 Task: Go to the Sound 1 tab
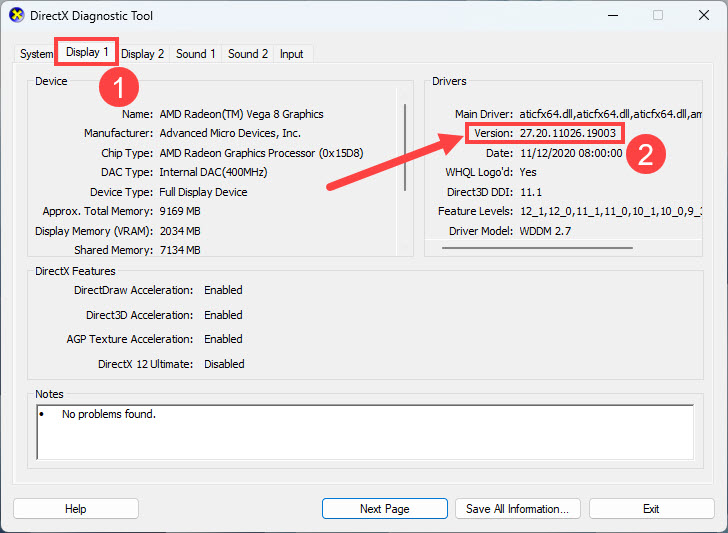[x=196, y=54]
